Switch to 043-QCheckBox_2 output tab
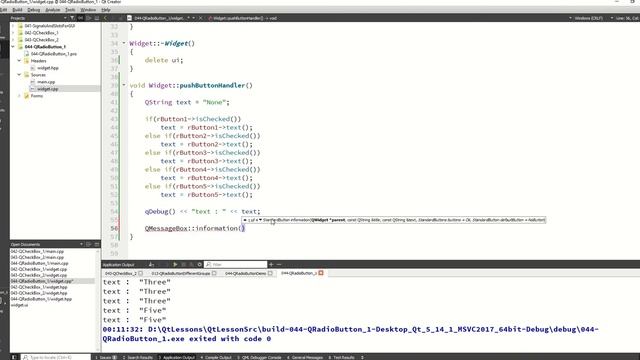The width and height of the screenshot is (640, 360). click(x=121, y=273)
